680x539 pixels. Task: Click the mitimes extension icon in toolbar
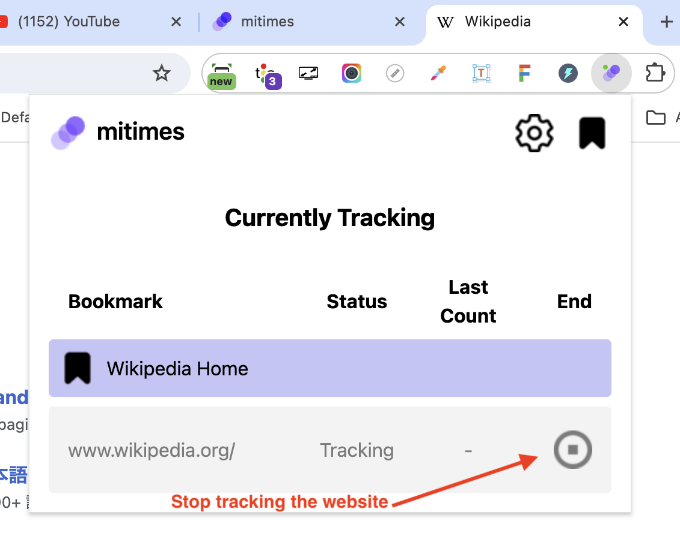coord(611,73)
